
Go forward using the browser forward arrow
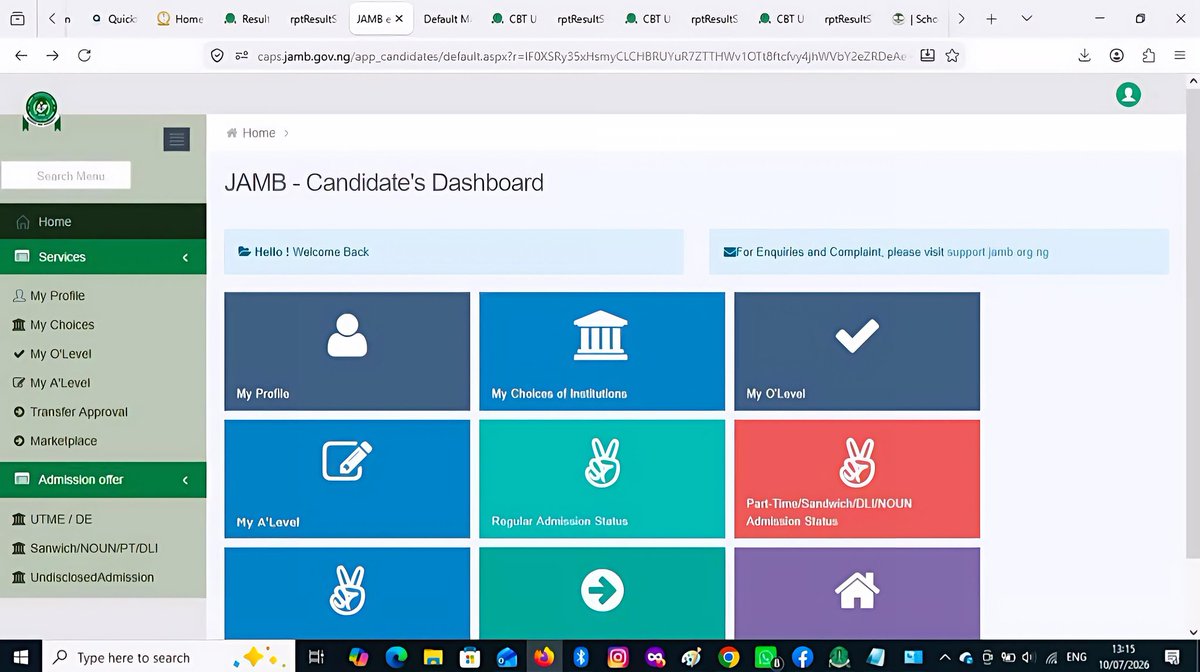point(52,56)
